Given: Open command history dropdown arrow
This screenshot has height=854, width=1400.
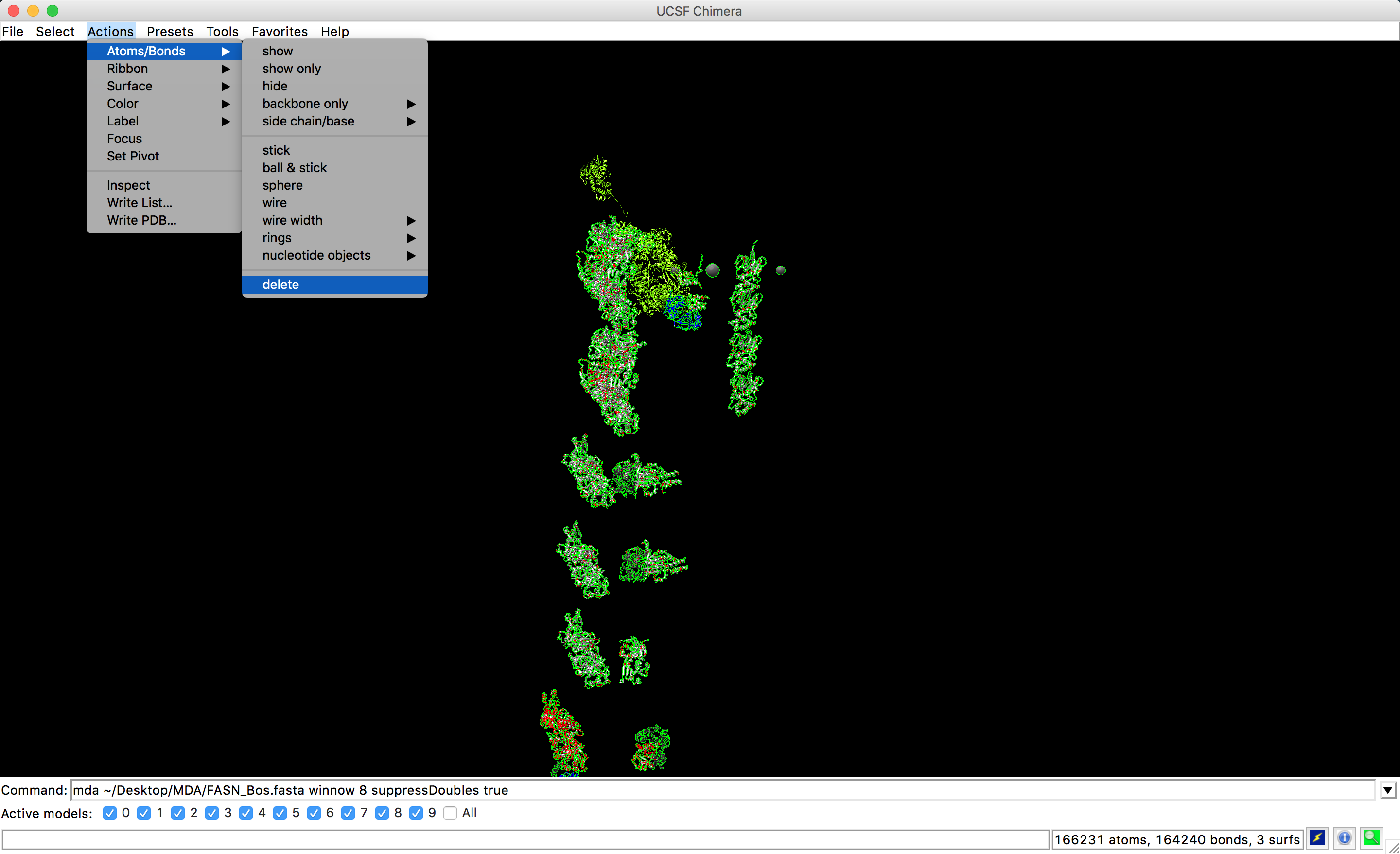Looking at the screenshot, I should coord(1388,790).
